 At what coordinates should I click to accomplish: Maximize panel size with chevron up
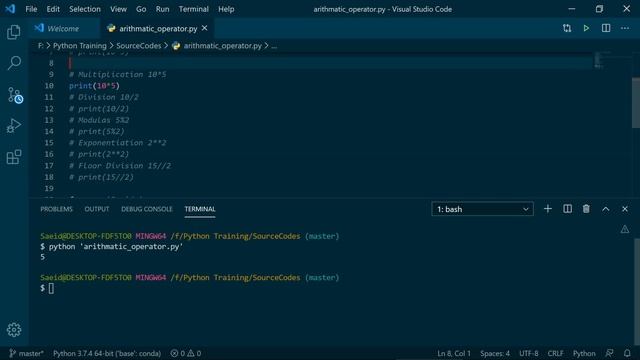(x=606, y=209)
